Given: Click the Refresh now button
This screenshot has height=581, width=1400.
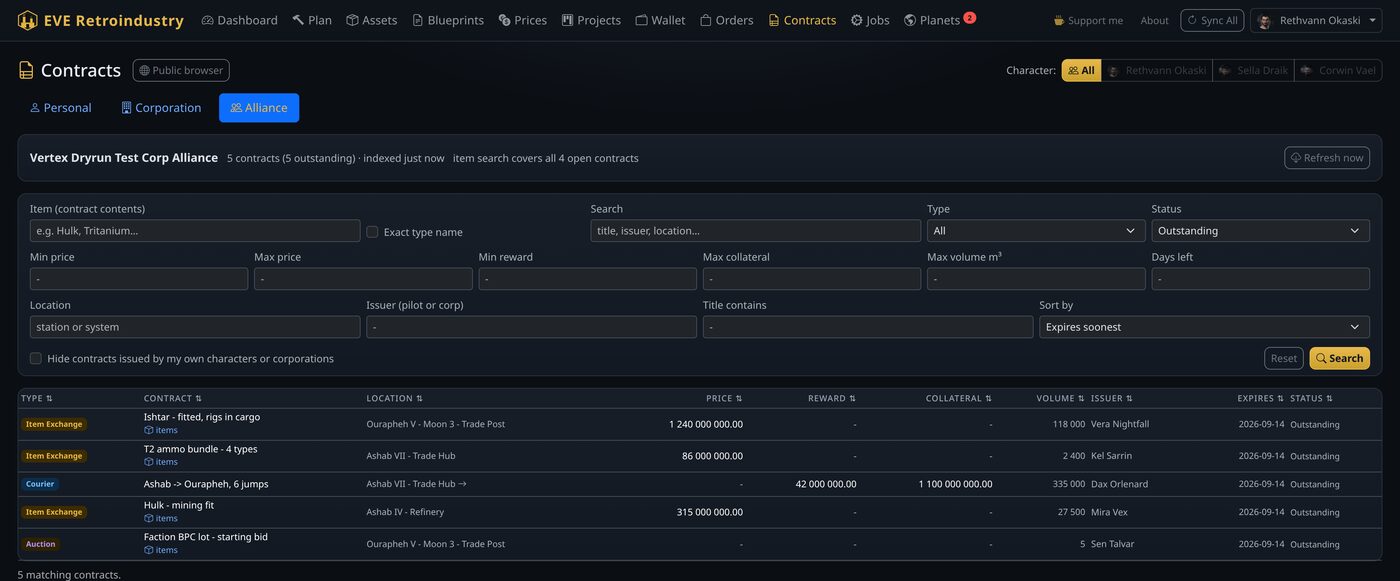Looking at the screenshot, I should coord(1327,158).
